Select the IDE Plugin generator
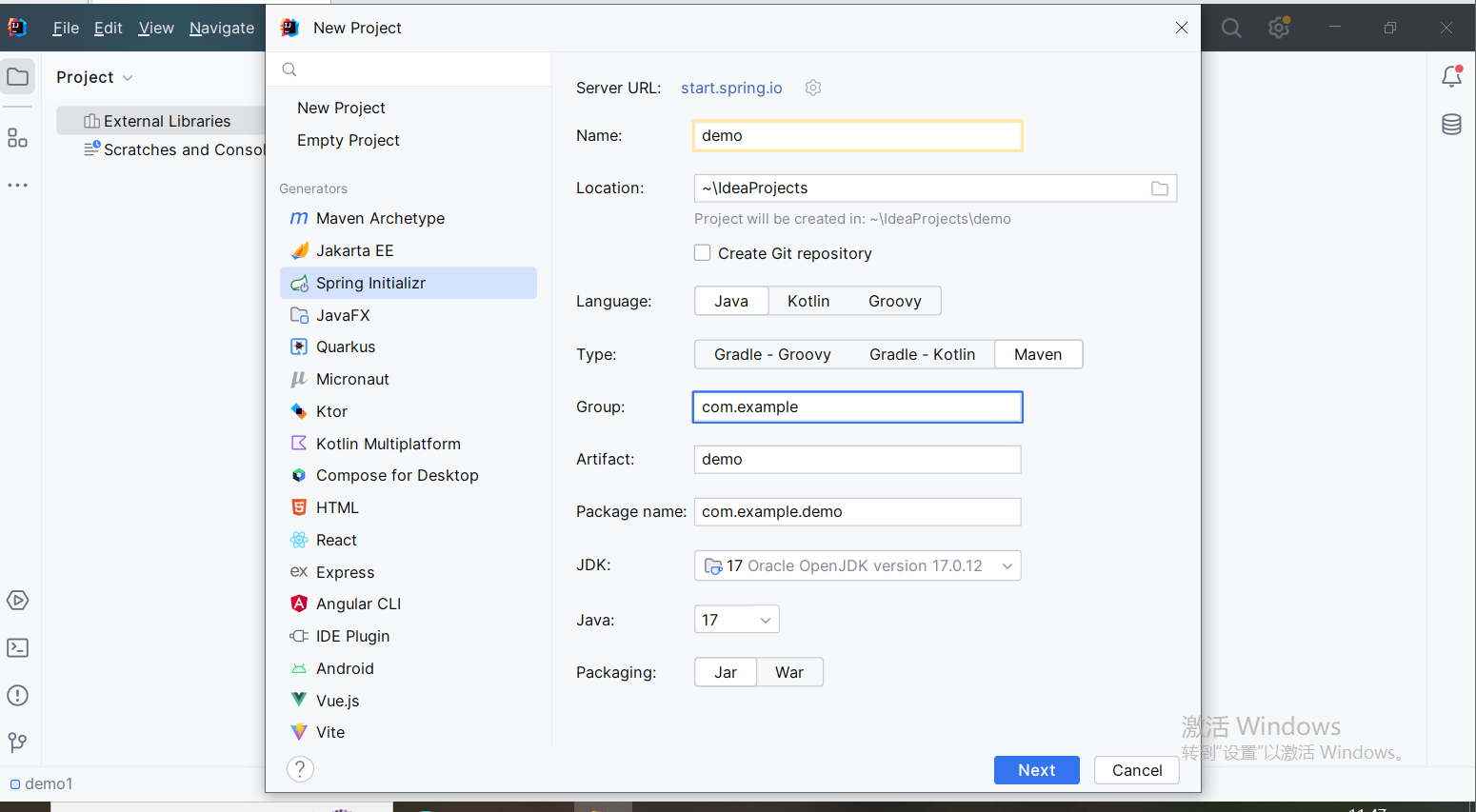1476x812 pixels. click(x=409, y=636)
